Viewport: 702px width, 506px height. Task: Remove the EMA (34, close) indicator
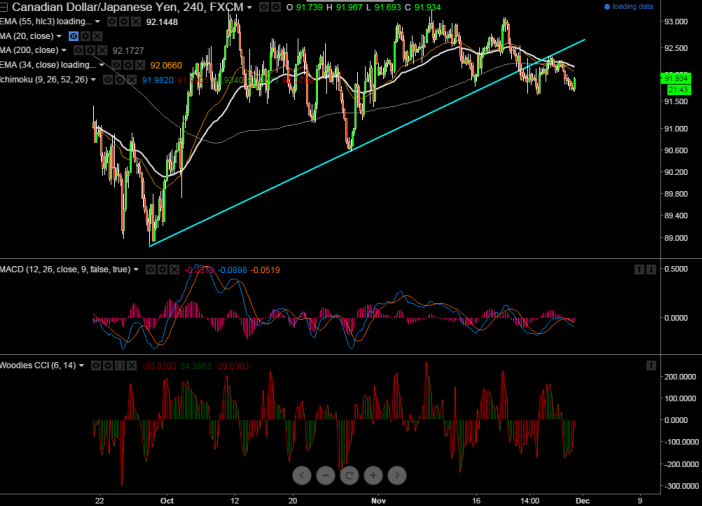point(140,65)
